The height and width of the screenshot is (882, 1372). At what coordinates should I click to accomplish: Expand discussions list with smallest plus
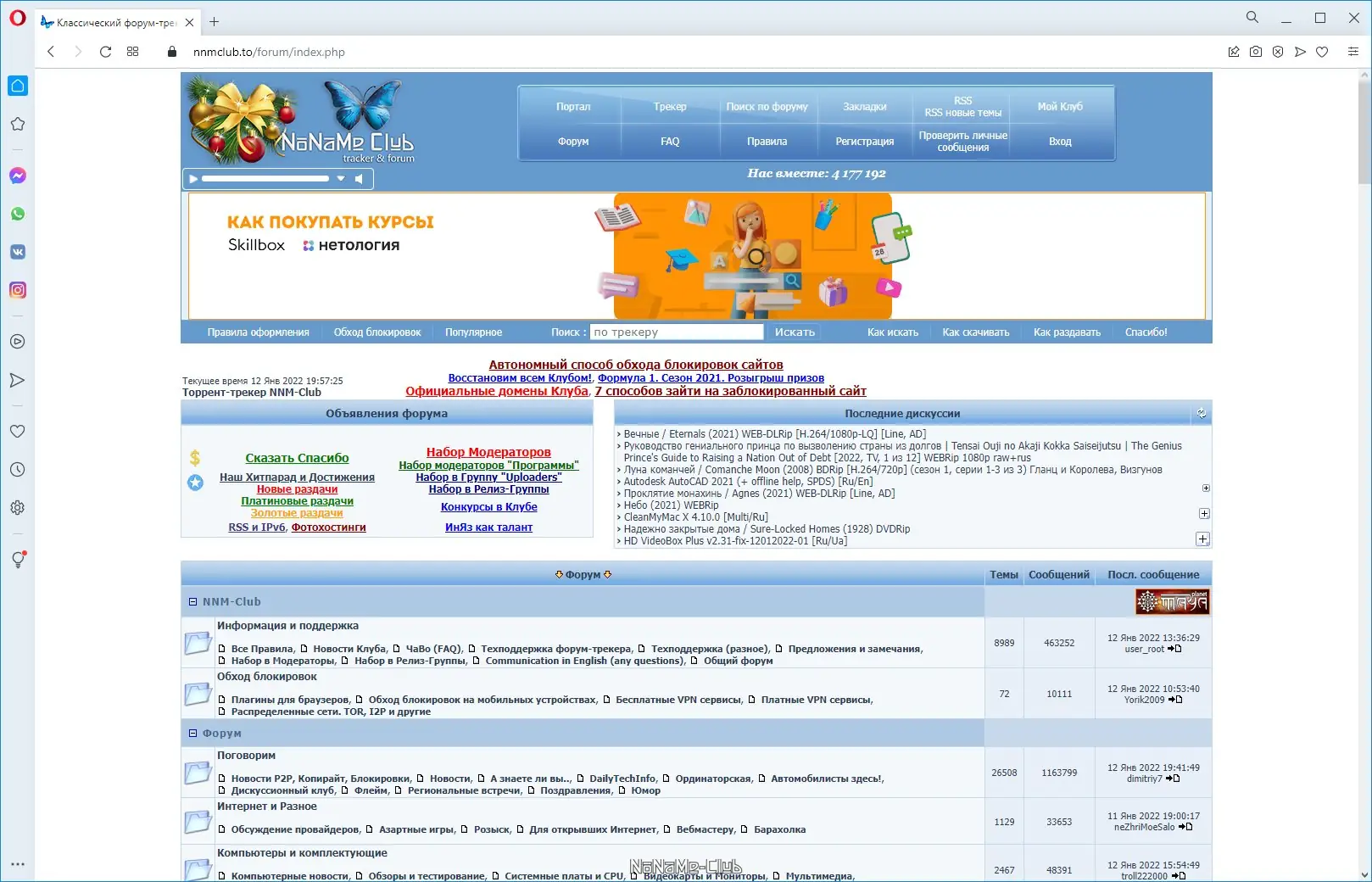pyautogui.click(x=1206, y=488)
